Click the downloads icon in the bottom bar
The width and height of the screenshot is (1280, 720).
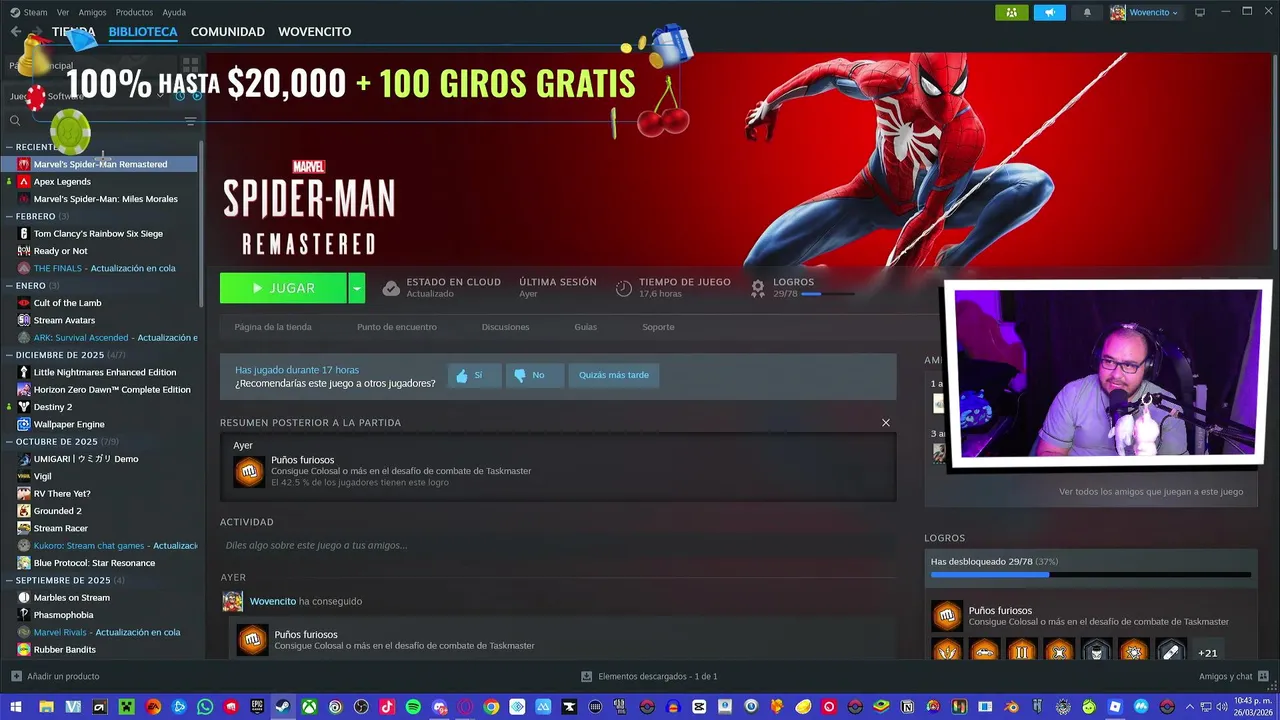click(x=587, y=676)
